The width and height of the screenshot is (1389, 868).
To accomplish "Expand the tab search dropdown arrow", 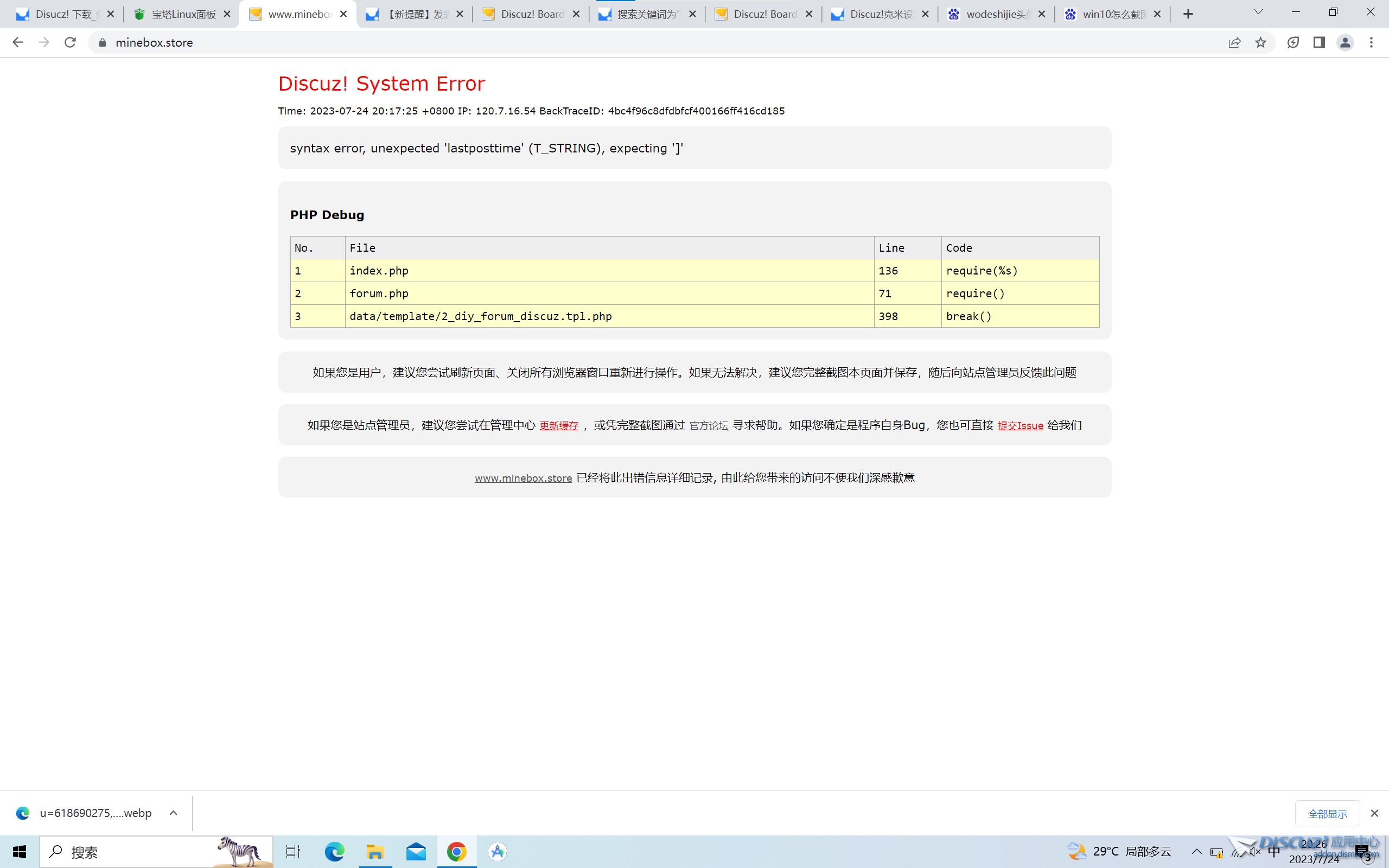I will coord(1258,12).
